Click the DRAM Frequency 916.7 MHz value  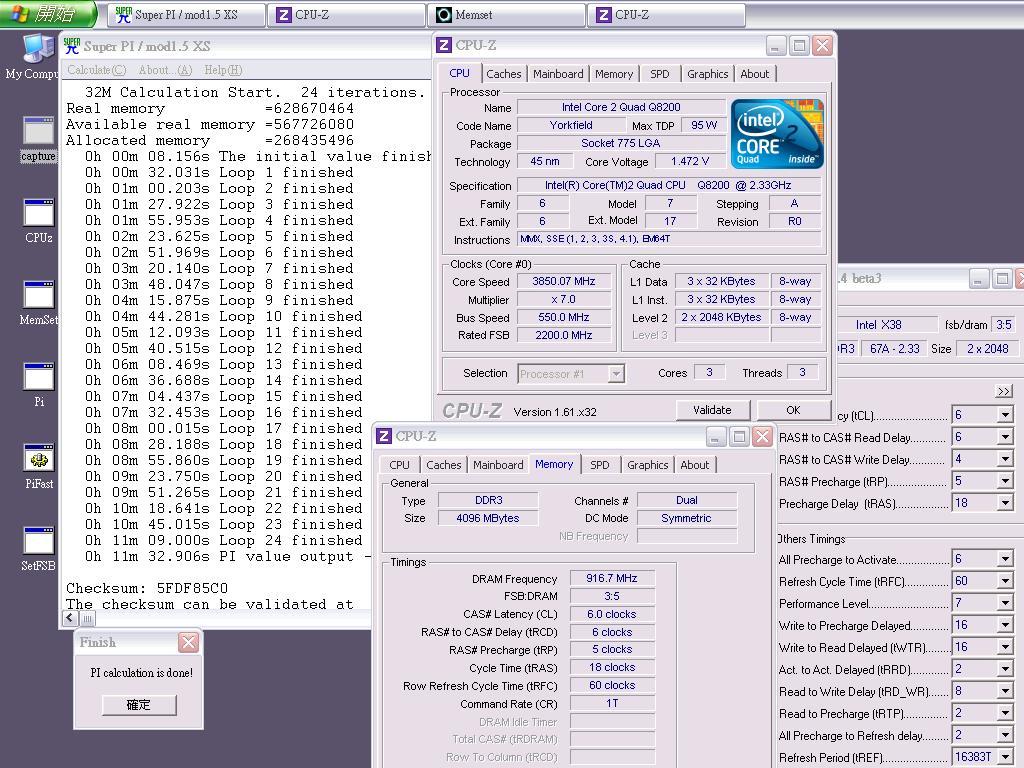pos(611,579)
